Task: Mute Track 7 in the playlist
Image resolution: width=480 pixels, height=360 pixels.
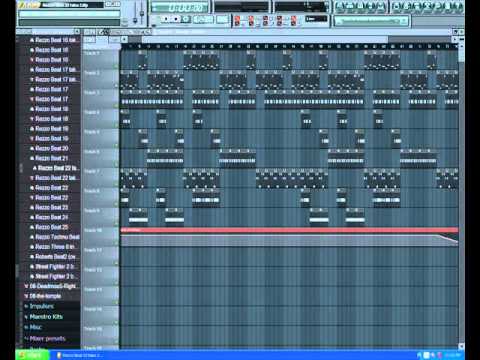Action: point(116,185)
